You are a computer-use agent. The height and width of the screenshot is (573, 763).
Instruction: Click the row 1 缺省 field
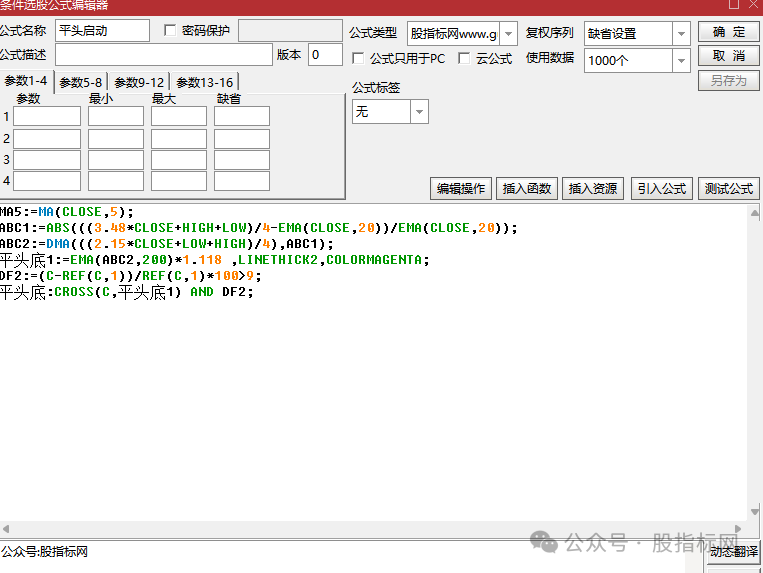click(242, 116)
